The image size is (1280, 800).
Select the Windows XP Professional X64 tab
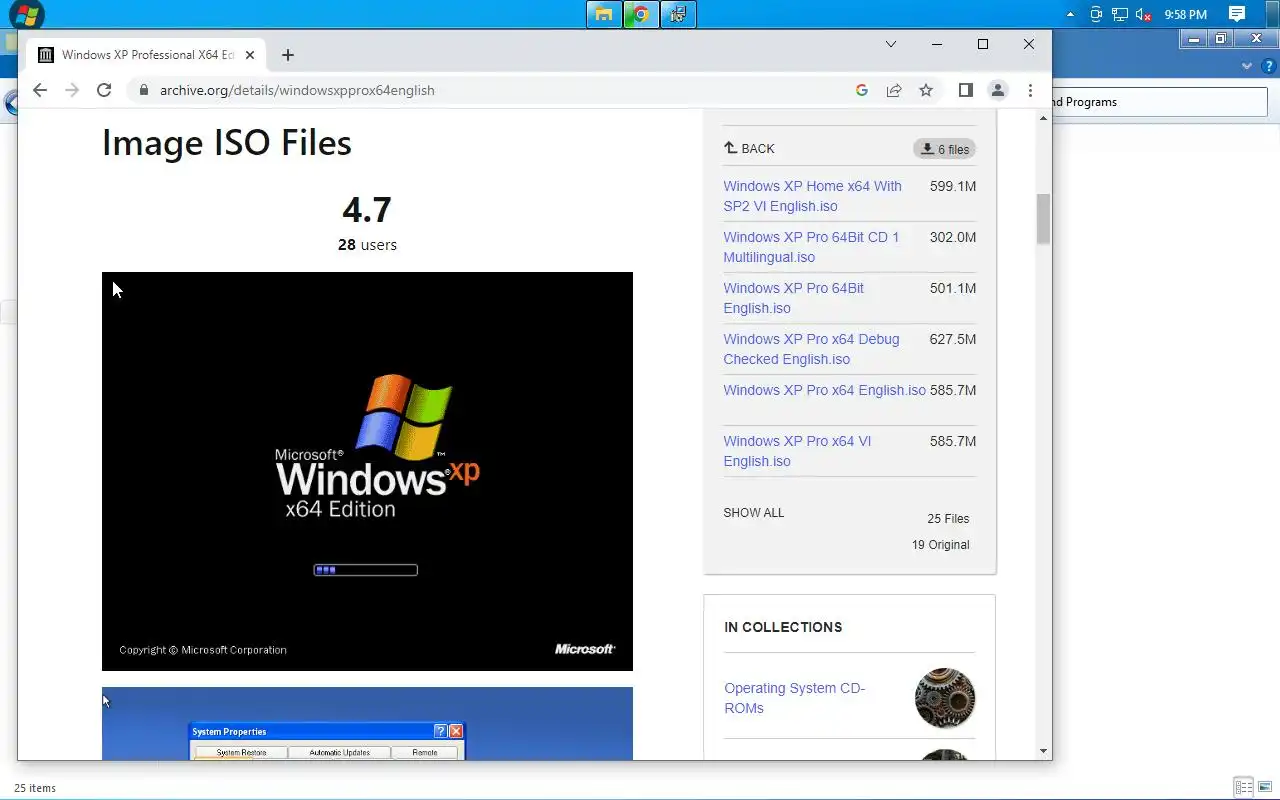coord(147,55)
